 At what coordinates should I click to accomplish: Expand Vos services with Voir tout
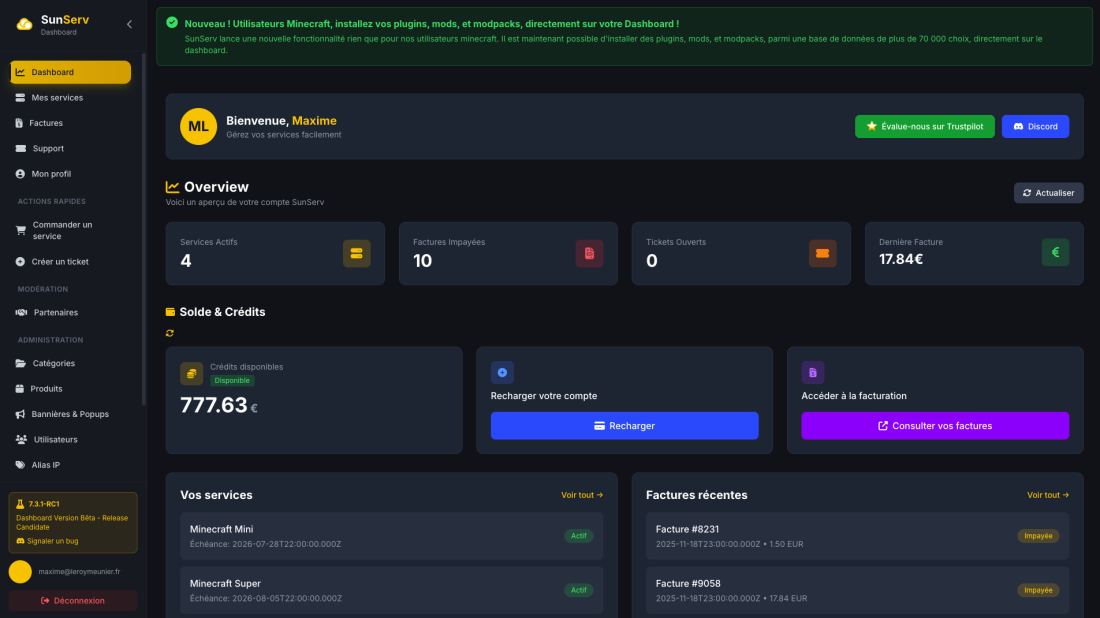click(581, 495)
